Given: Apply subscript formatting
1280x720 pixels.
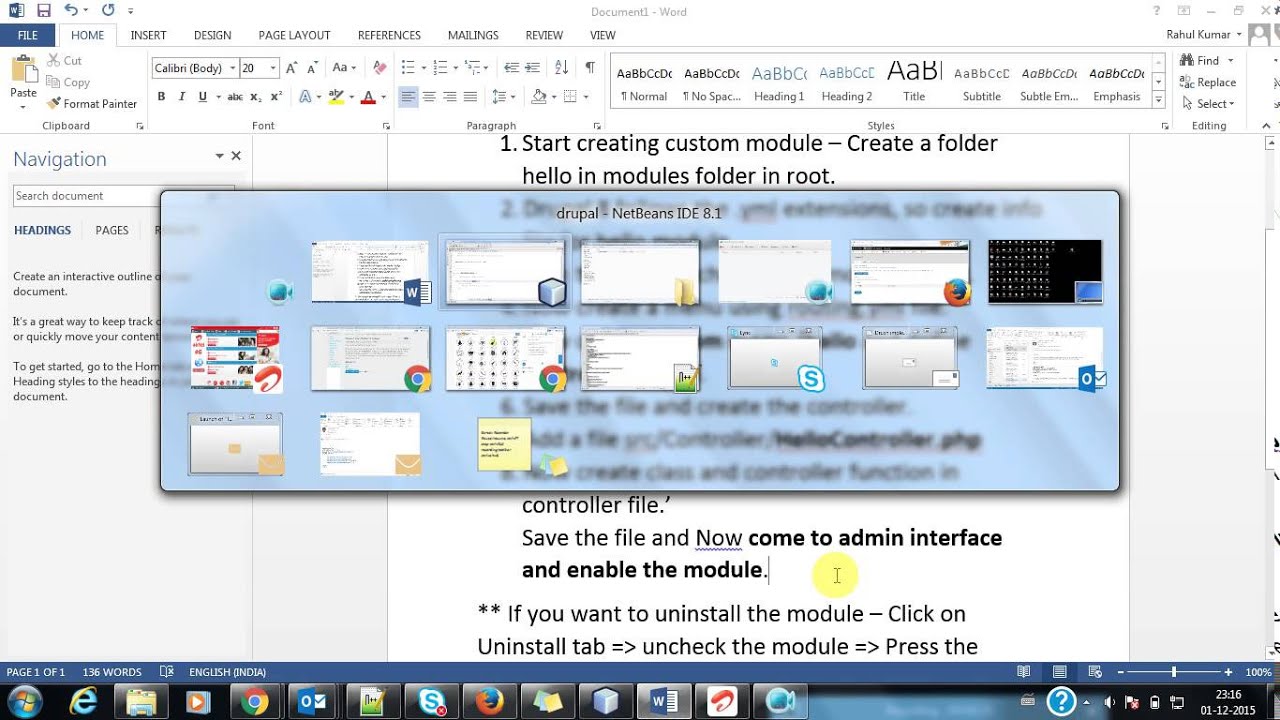Looking at the screenshot, I should 256,97.
